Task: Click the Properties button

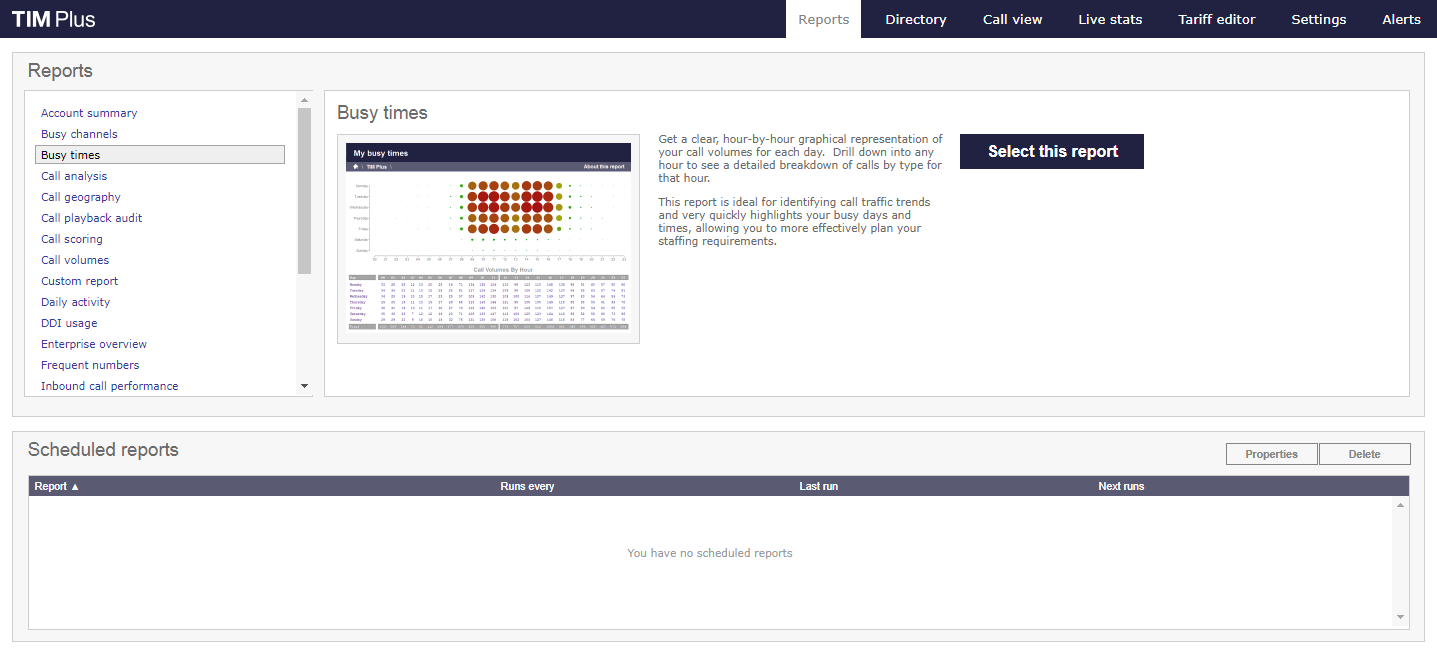Action: pyautogui.click(x=1271, y=454)
